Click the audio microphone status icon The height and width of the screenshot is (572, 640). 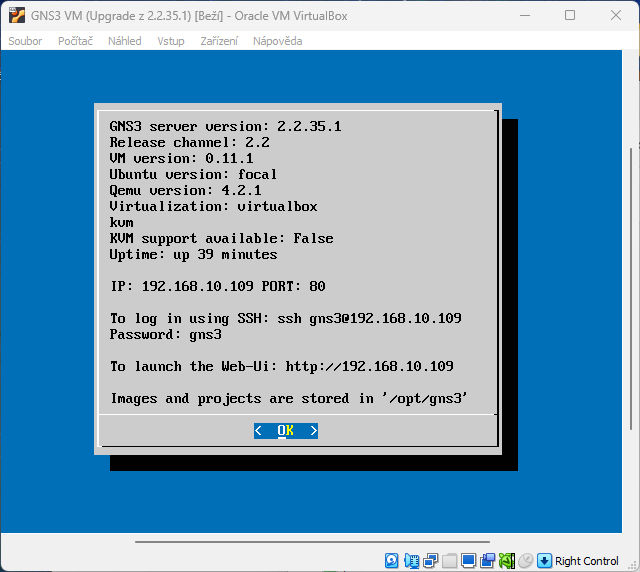tap(411, 561)
